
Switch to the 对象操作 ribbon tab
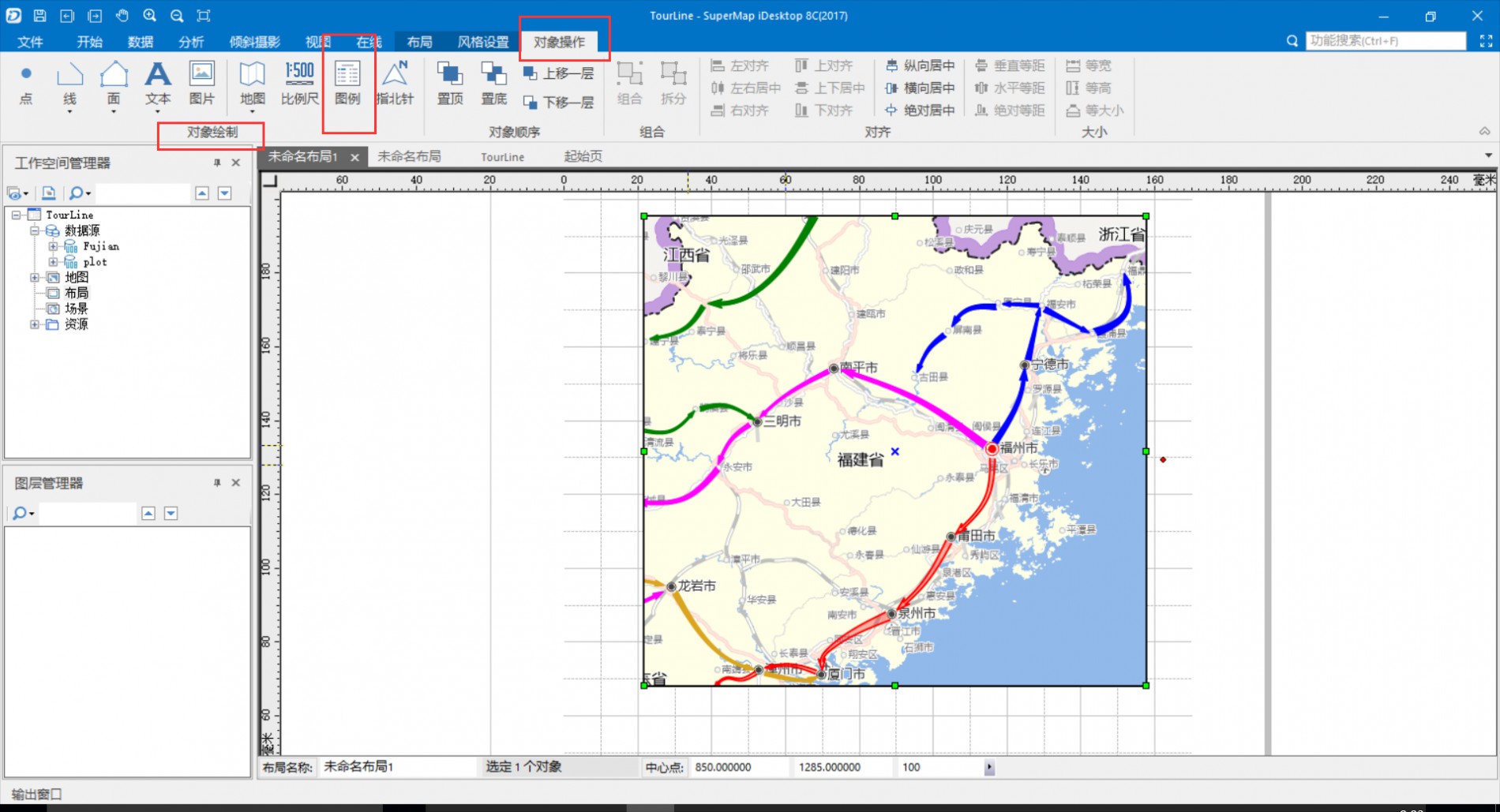pyautogui.click(x=559, y=42)
